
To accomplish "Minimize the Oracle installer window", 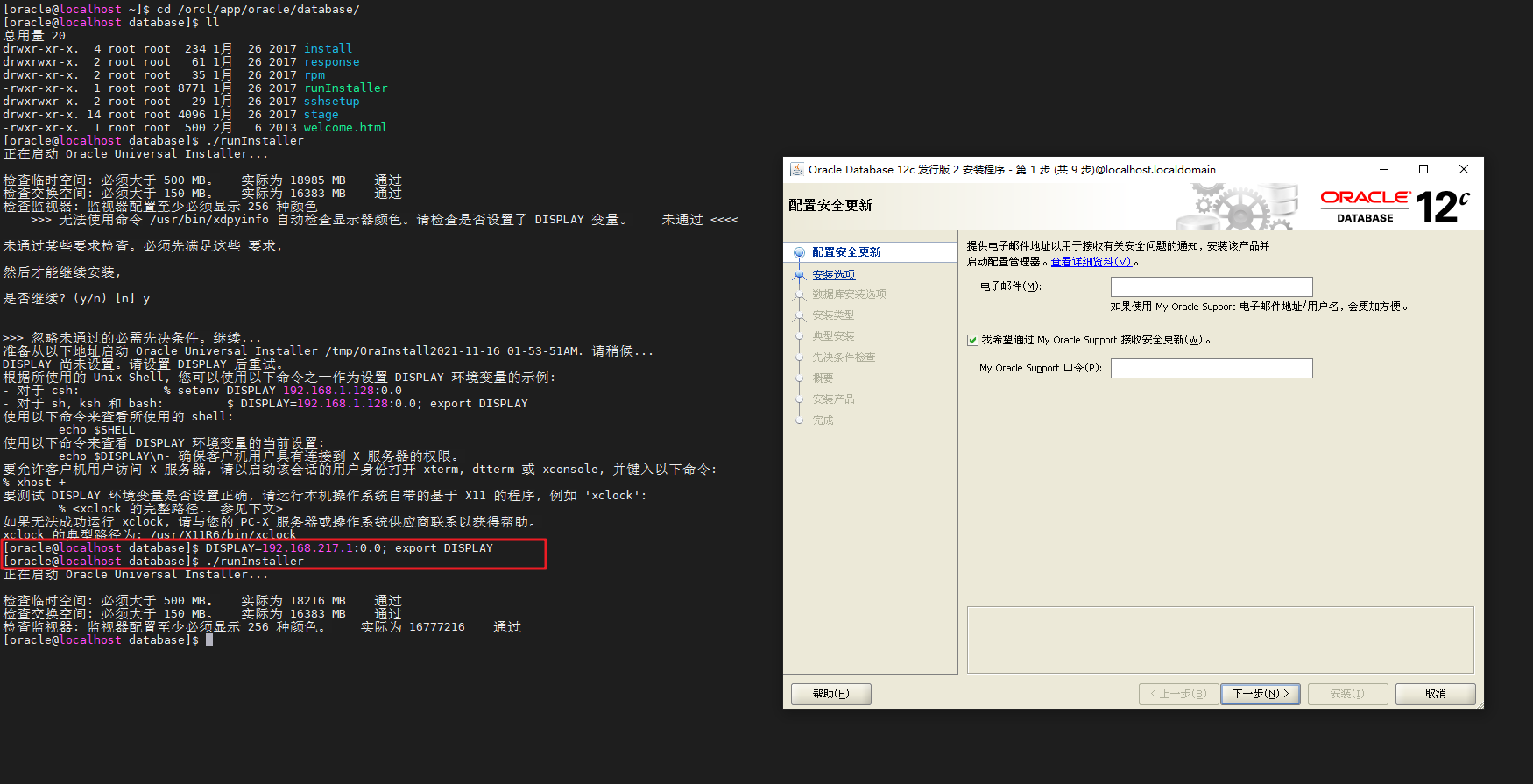I will tap(1384, 169).
